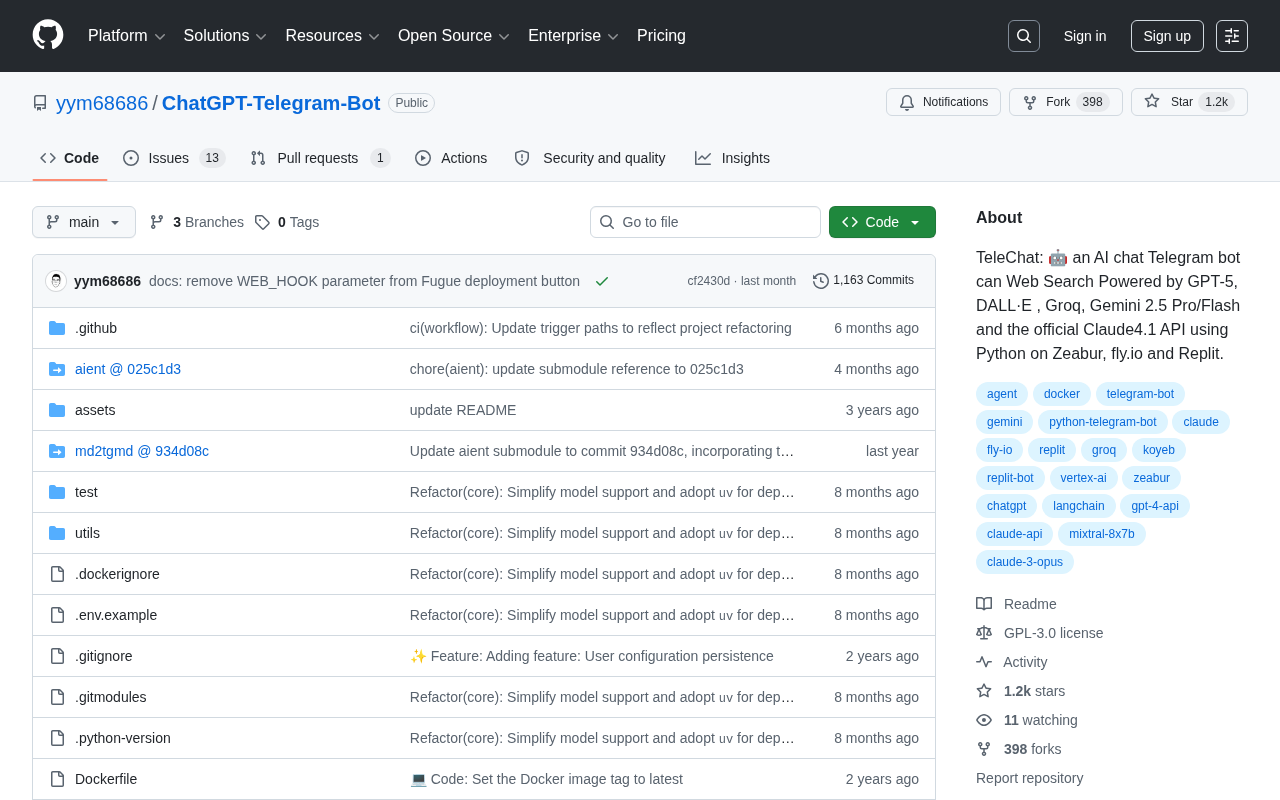Viewport: 1280px width, 800px height.
Task: Click the Go to file search field
Action: coord(705,222)
